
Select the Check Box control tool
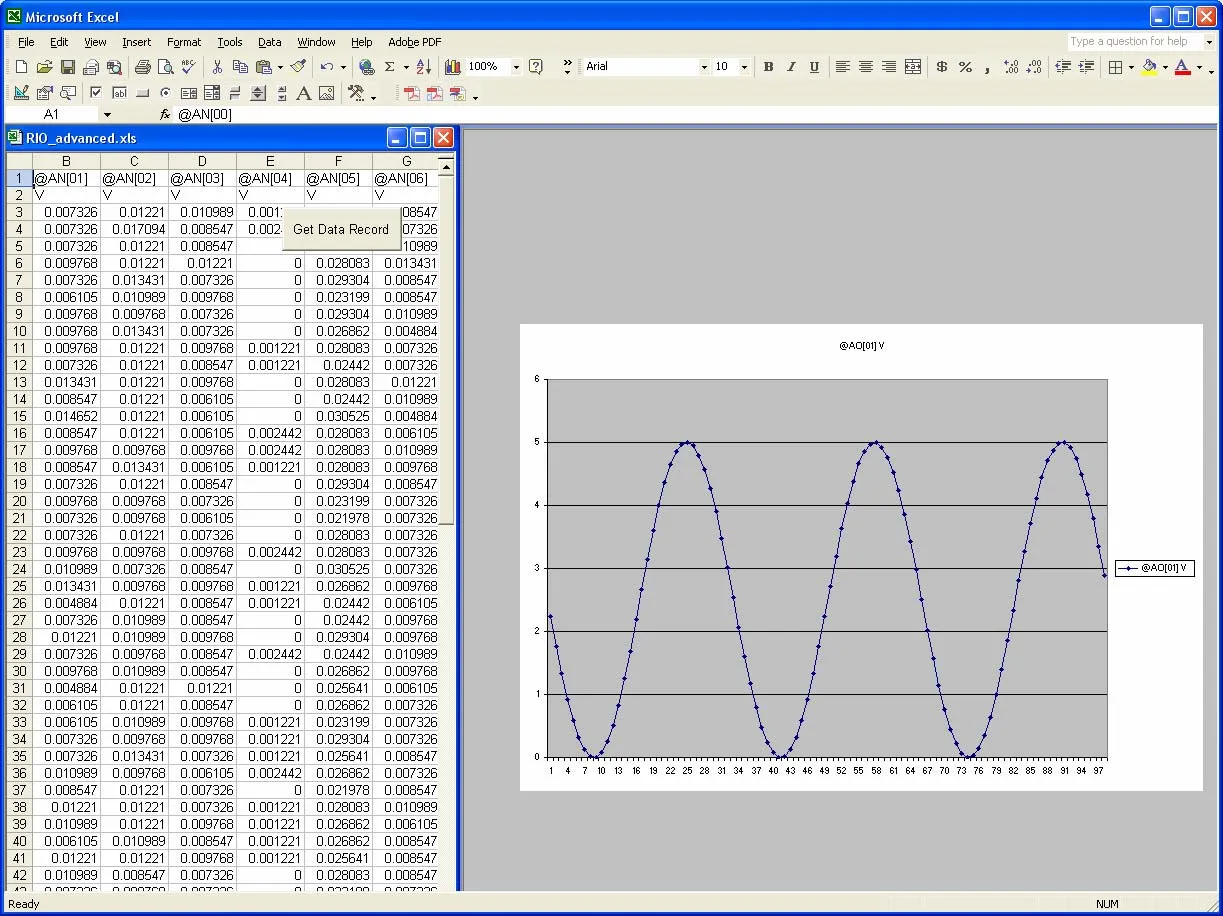point(96,93)
